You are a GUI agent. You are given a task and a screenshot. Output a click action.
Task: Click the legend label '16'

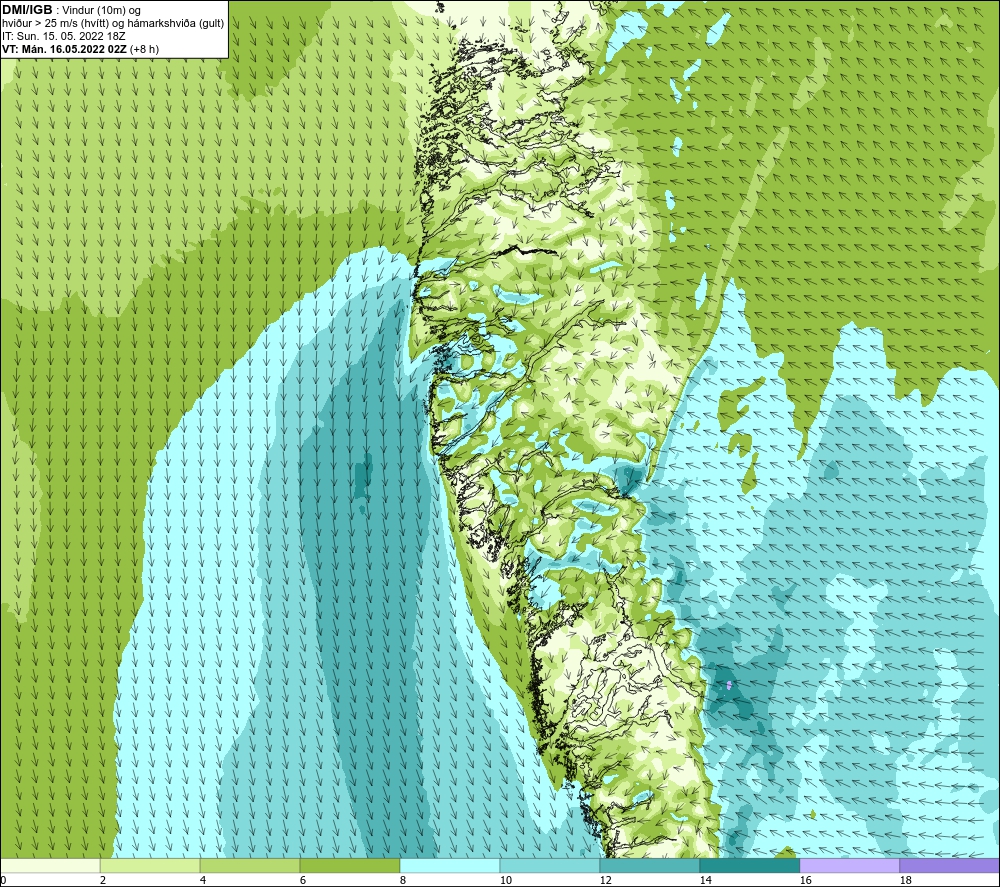coord(805,880)
